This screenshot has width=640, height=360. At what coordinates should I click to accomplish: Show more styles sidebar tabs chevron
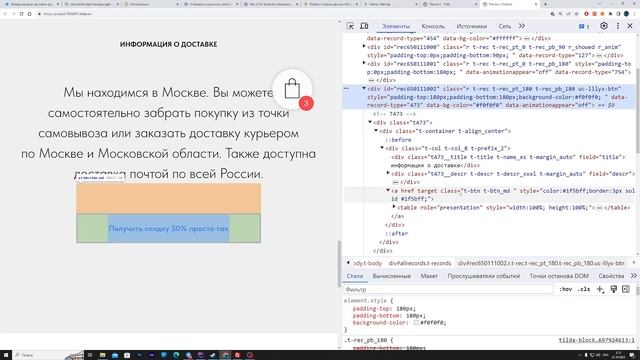633,276
